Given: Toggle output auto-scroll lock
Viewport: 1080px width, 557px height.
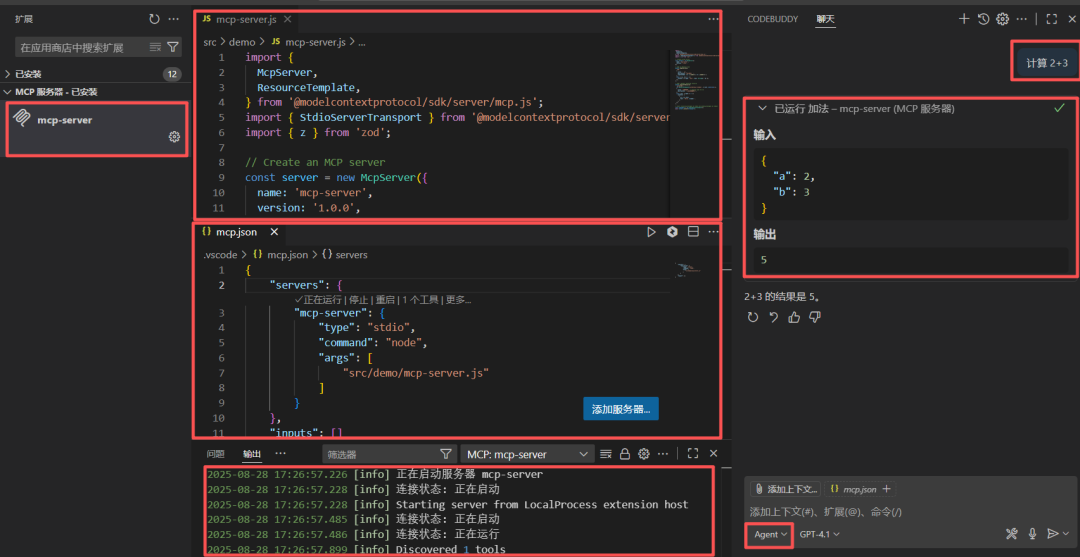Looking at the screenshot, I should click(x=625, y=454).
